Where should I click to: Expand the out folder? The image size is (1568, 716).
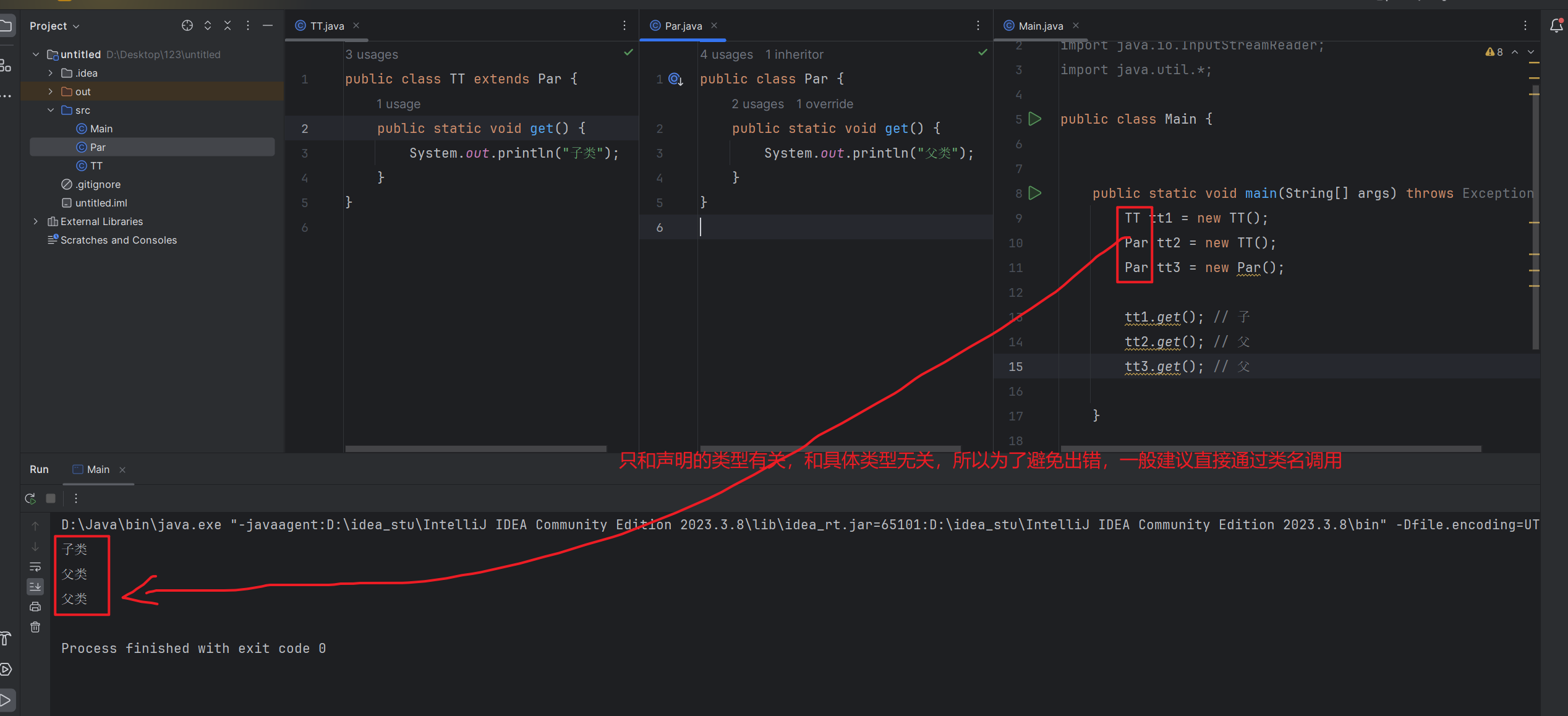click(51, 92)
